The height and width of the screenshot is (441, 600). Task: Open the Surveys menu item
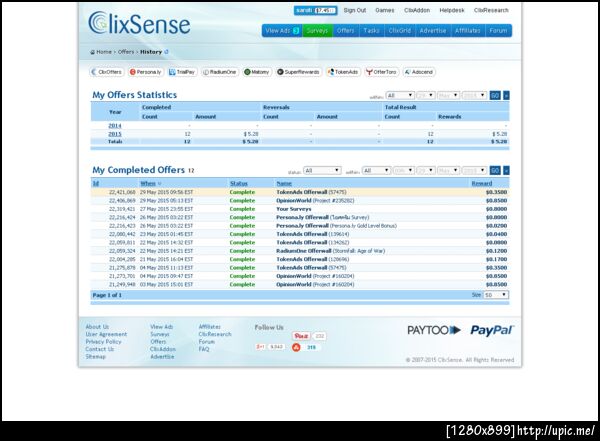[317, 31]
